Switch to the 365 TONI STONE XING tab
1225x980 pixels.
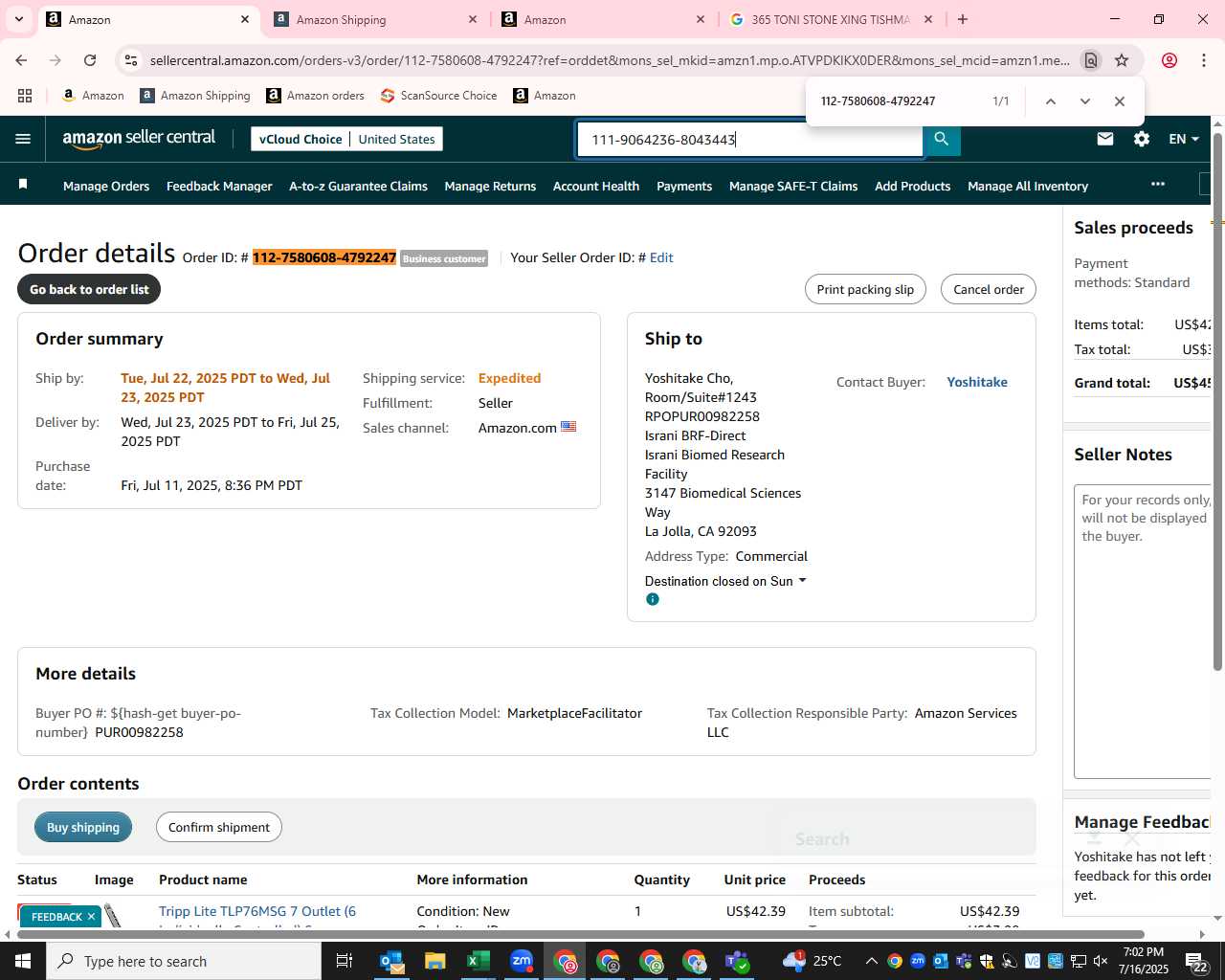point(831,19)
